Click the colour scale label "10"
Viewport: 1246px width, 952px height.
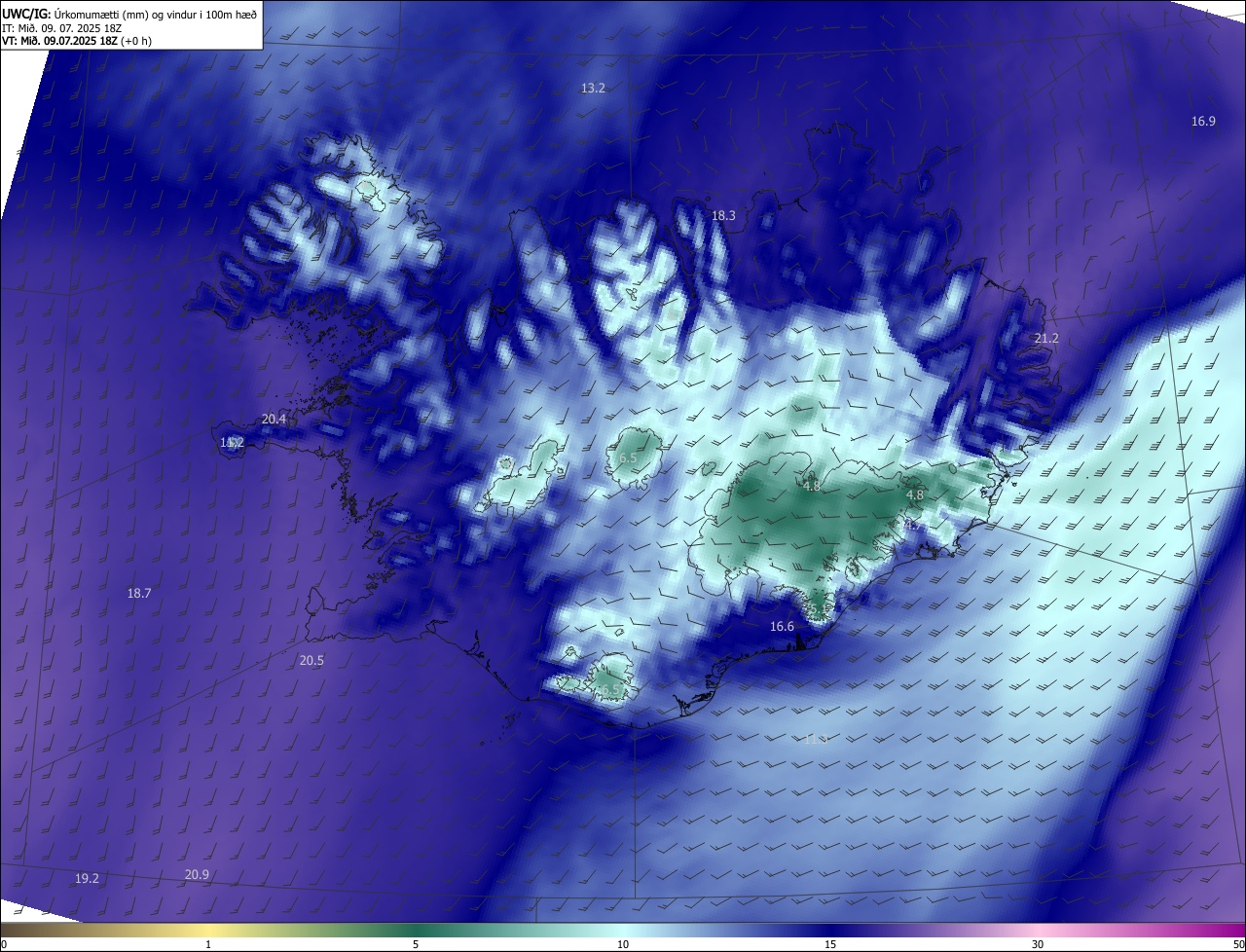pos(623,944)
